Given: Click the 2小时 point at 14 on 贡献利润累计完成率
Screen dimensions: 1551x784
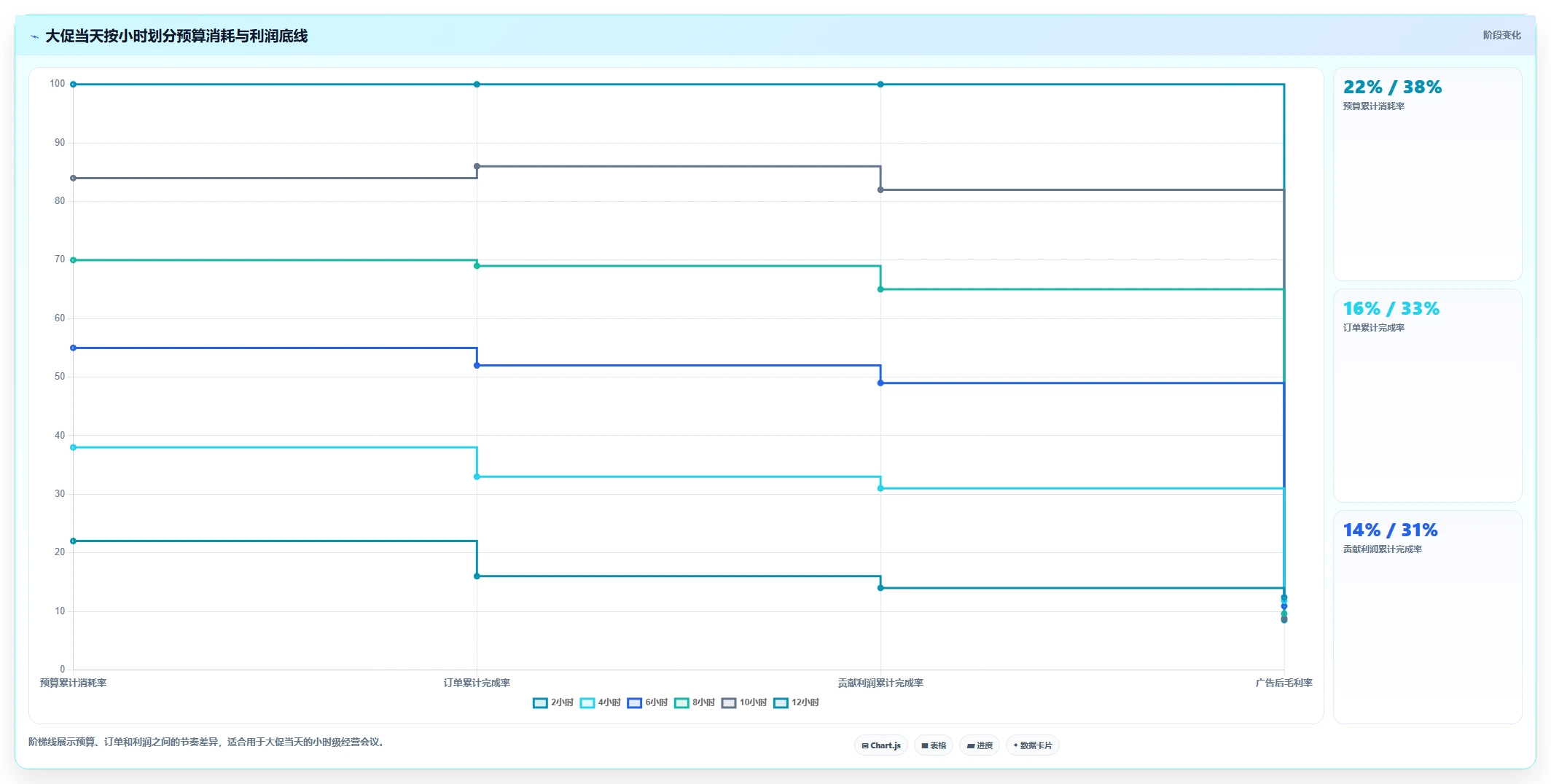Looking at the screenshot, I should (880, 588).
